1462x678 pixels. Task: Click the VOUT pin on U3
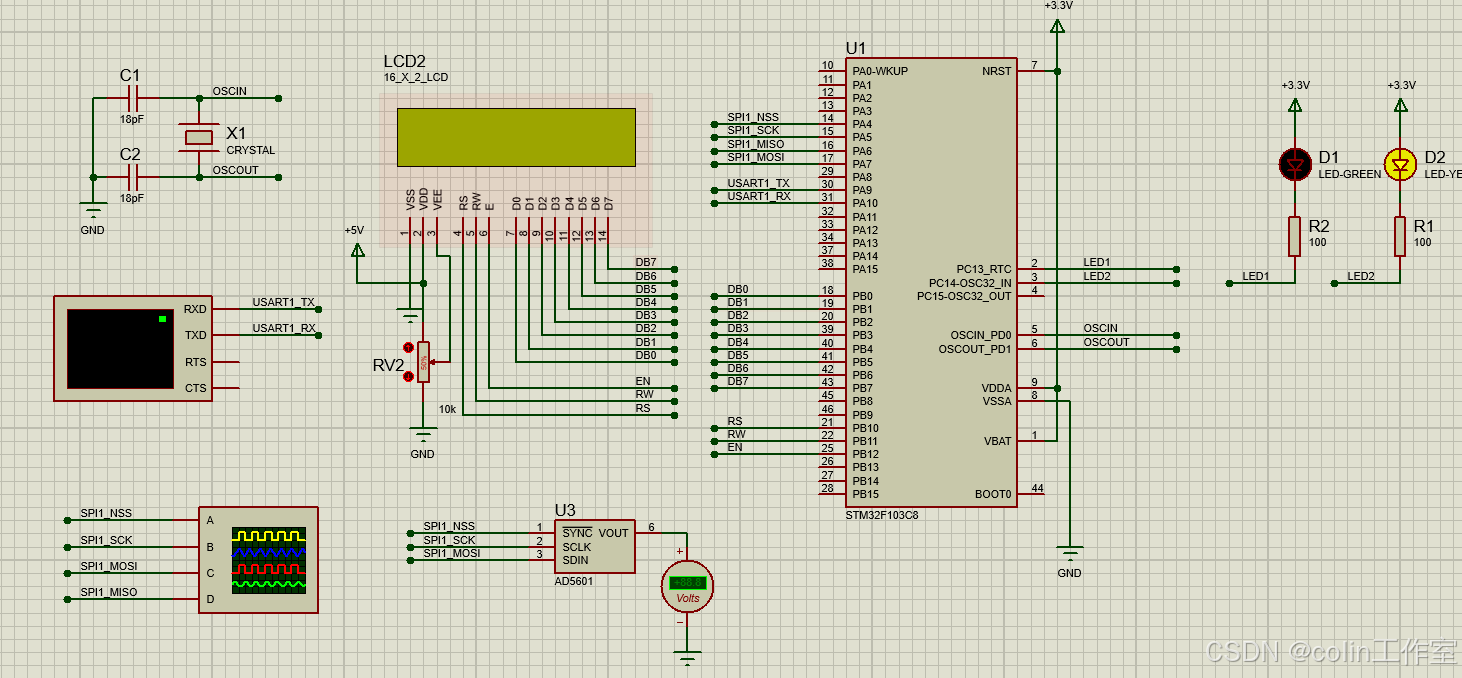pyautogui.click(x=614, y=533)
